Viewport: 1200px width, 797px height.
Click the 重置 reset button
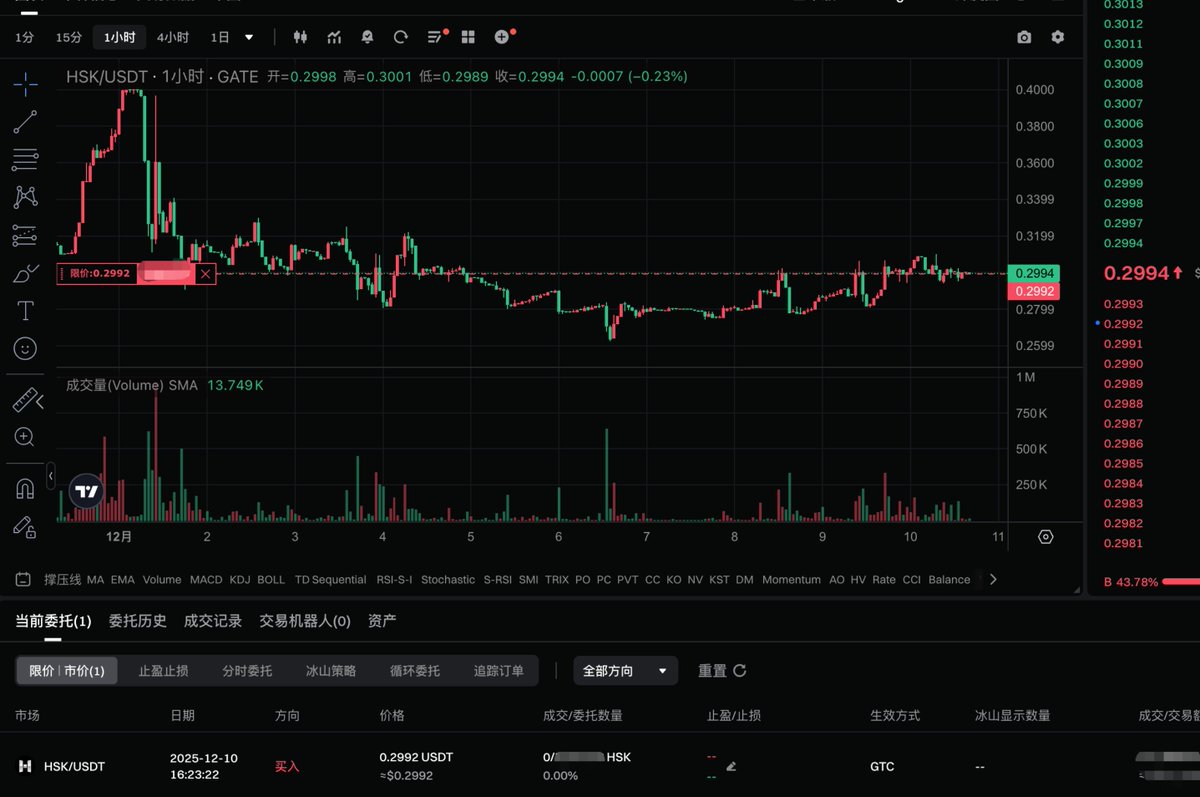tap(722, 671)
